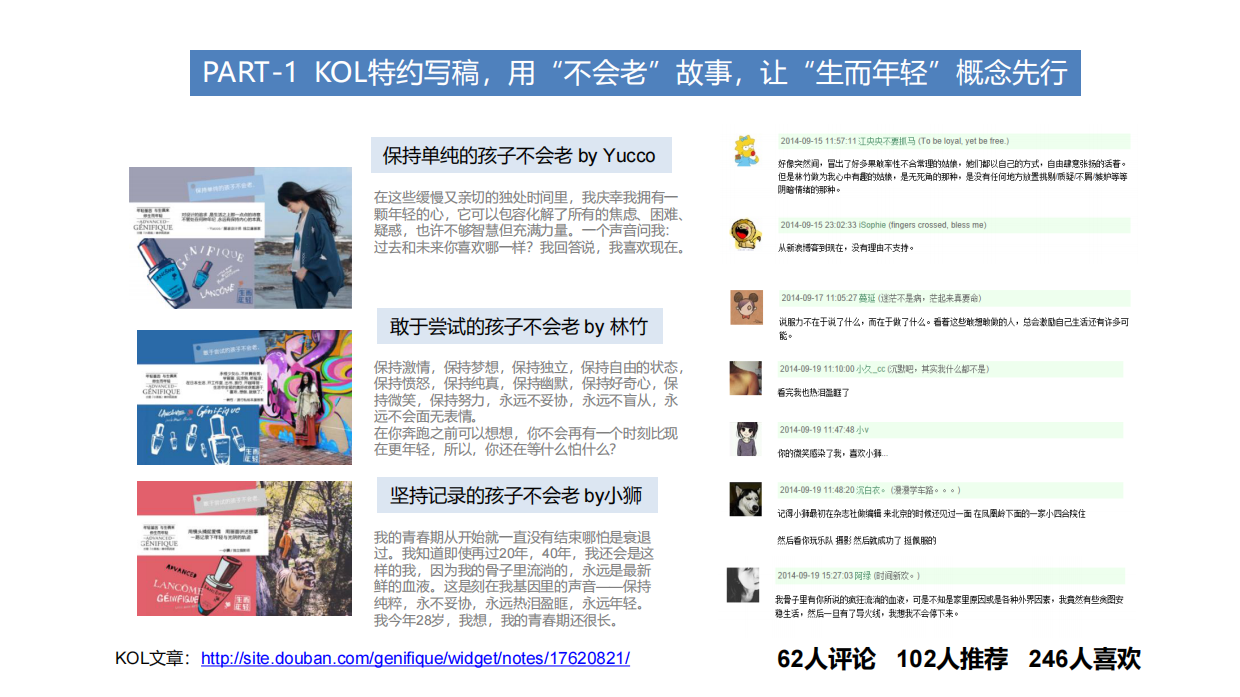Viewport: 1240px width, 697px height.
Task: Click the '102人推荐' statistic
Action: tap(952, 659)
